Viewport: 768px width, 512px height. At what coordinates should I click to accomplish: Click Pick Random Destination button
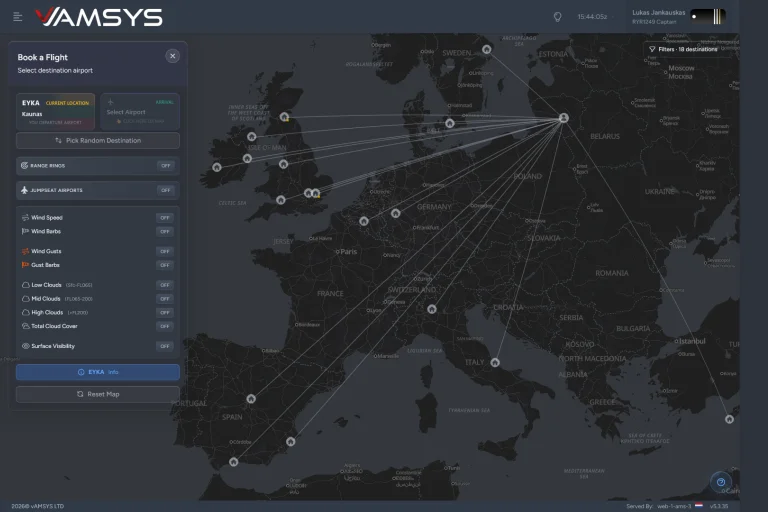click(x=98, y=141)
